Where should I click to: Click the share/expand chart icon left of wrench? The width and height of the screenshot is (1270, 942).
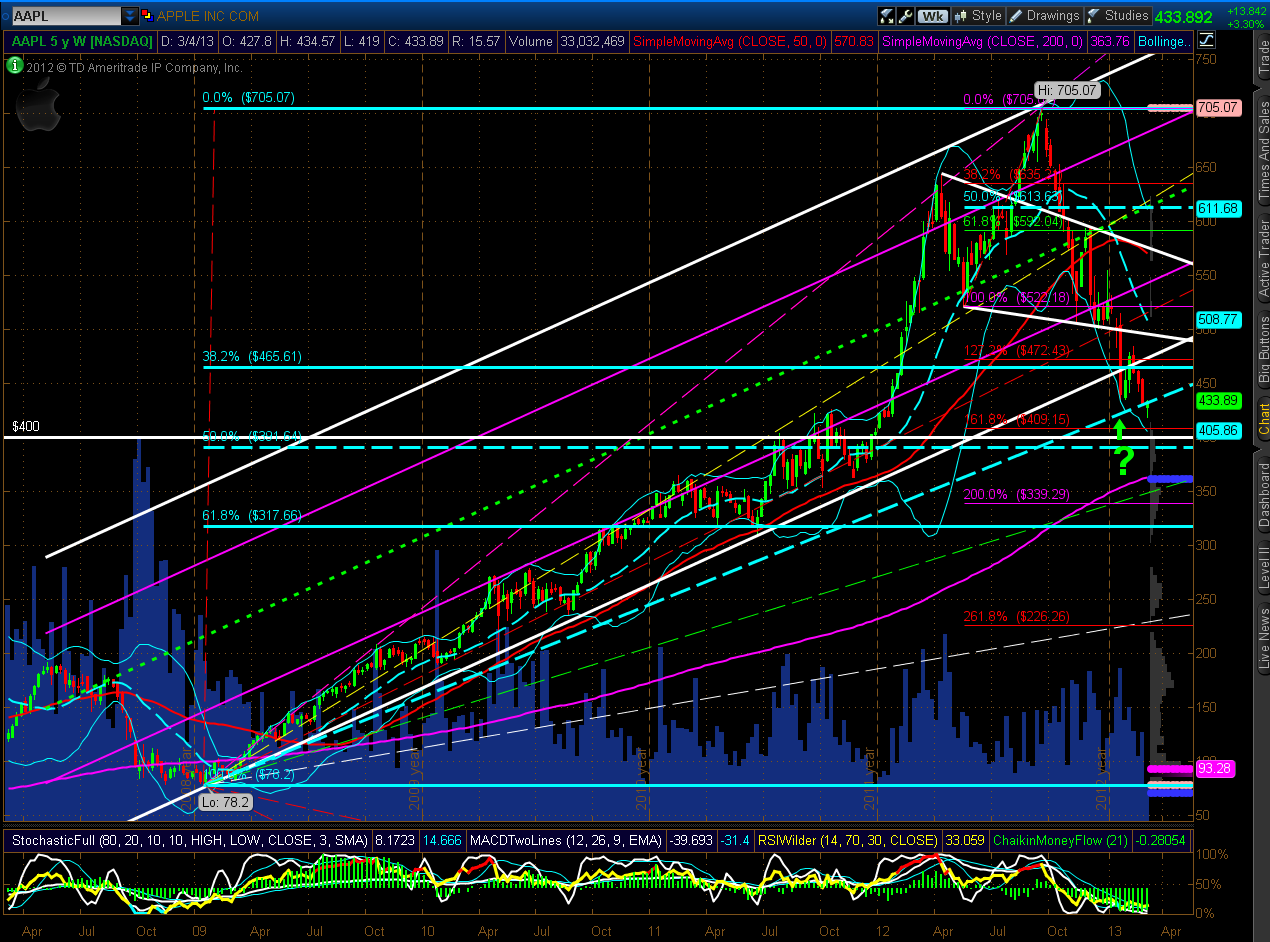pos(886,16)
